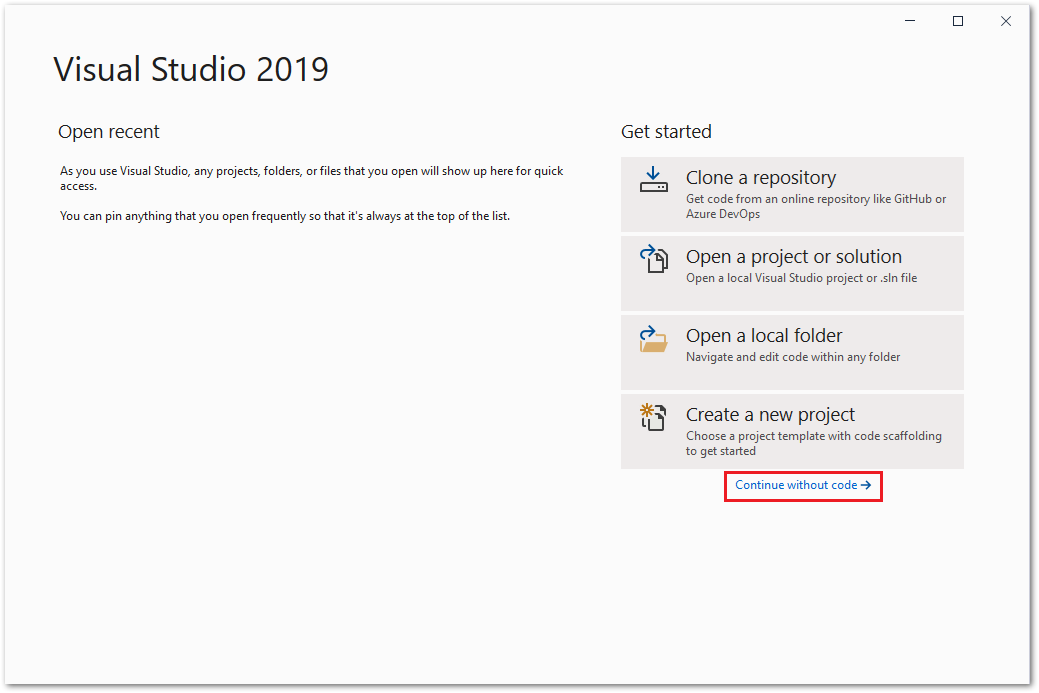This screenshot has width=1039, height=693.
Task: Click the GitHub or Azure DevOps description text
Action: tap(816, 206)
